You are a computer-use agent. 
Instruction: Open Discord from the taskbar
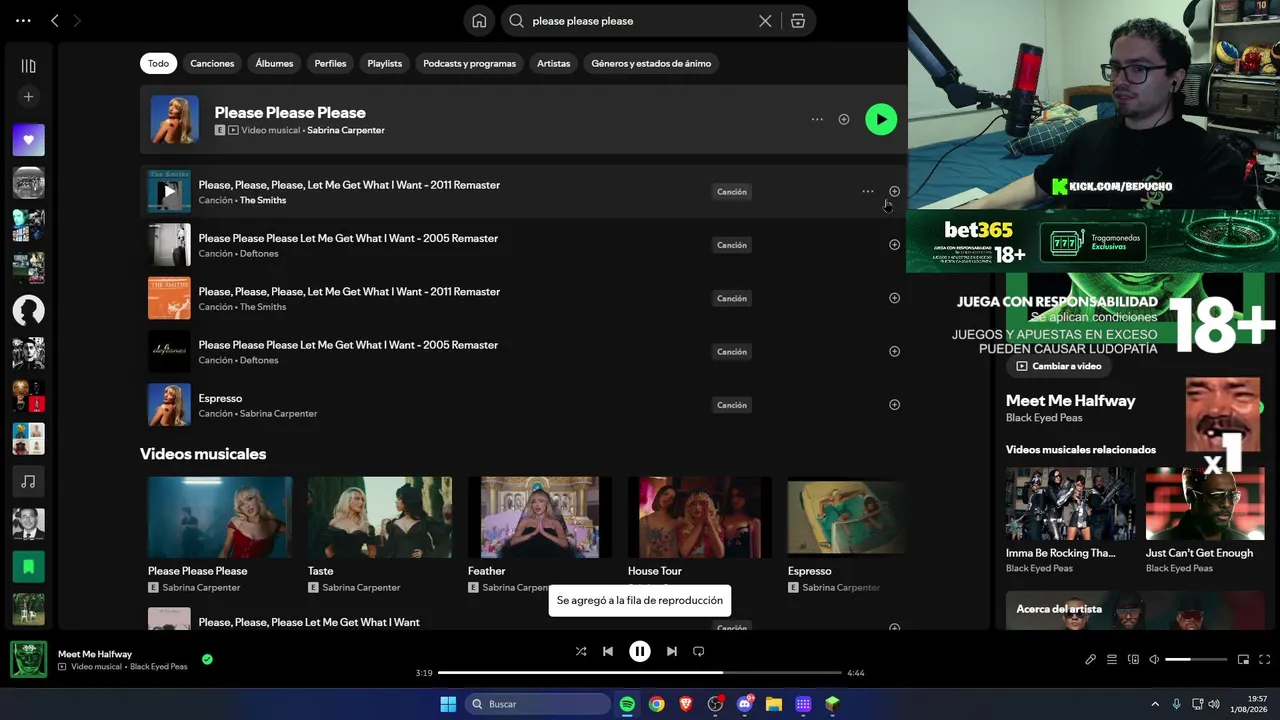(x=744, y=704)
